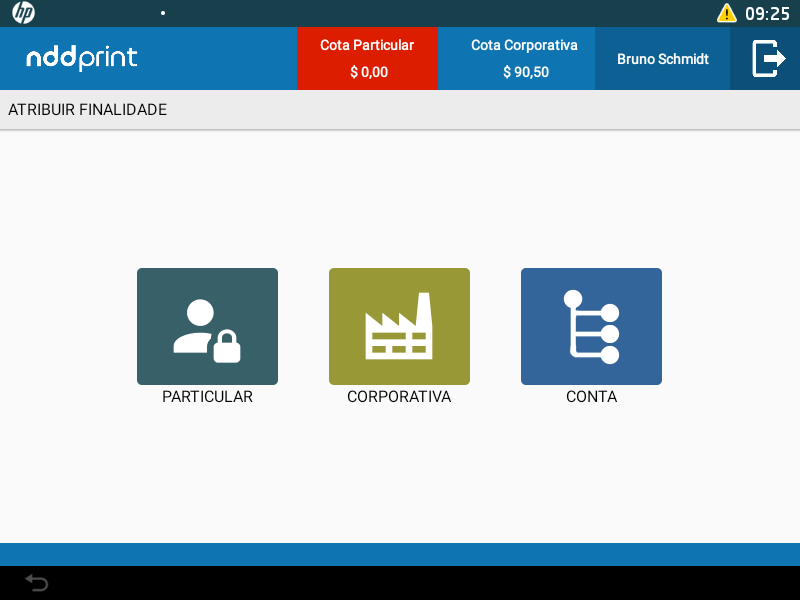The image size is (800, 600).
Task: Tap the $ 90,50 quota amount
Action: click(526, 72)
